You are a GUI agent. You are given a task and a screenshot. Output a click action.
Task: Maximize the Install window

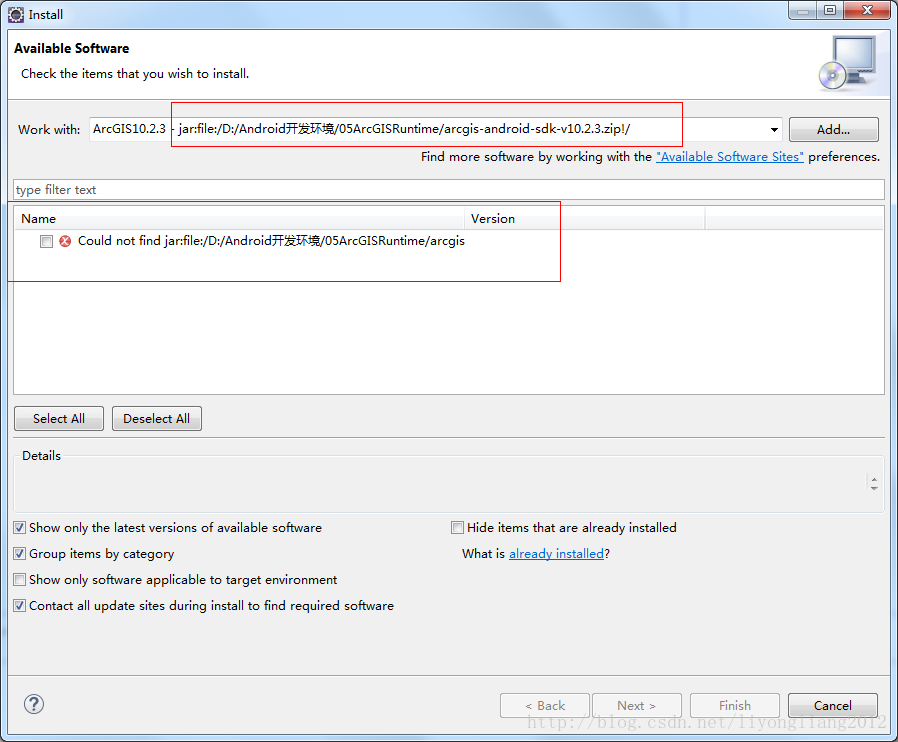tap(830, 10)
